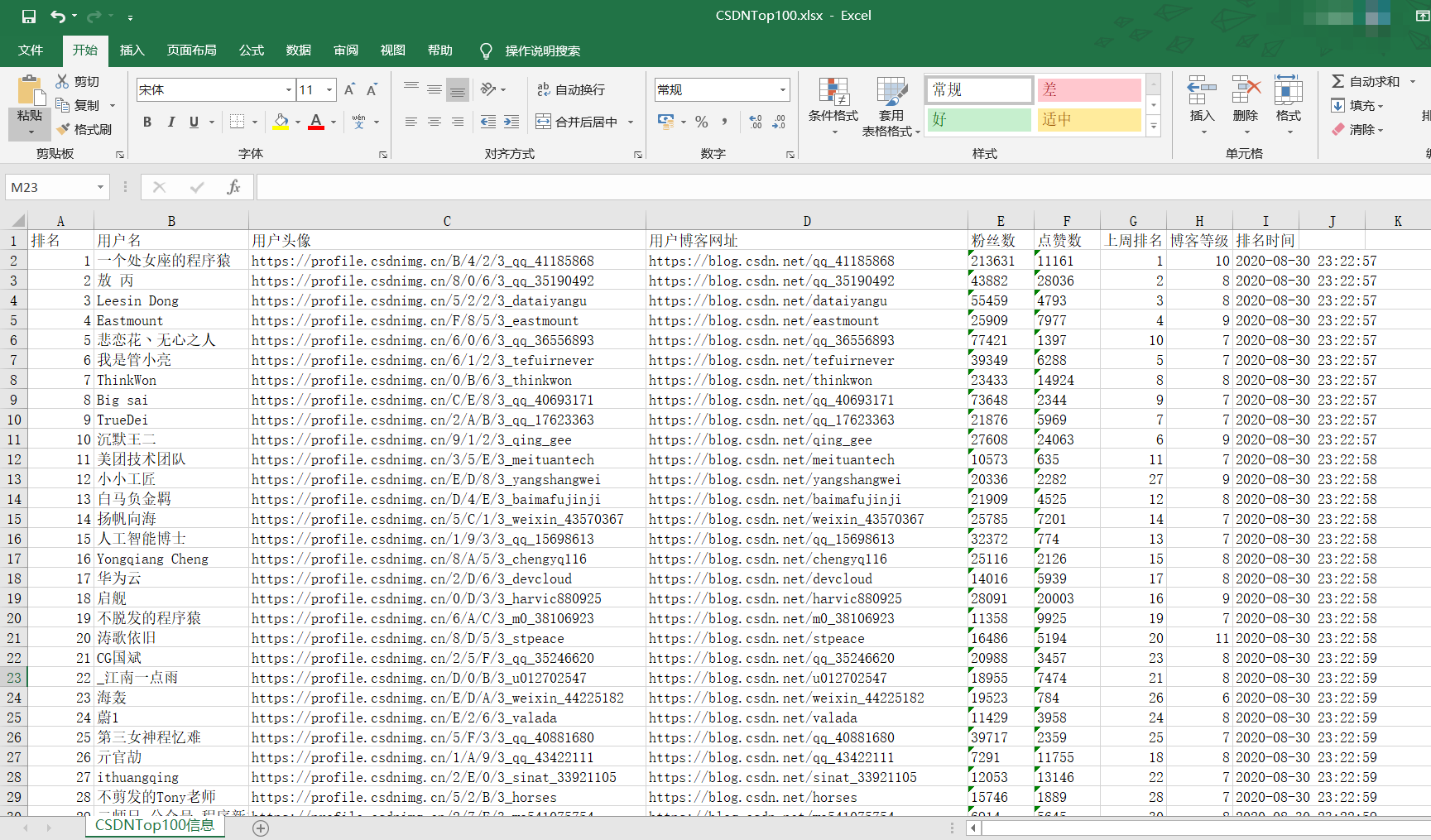Increase font size with the large A icon
The height and width of the screenshot is (840, 1431).
tap(349, 89)
